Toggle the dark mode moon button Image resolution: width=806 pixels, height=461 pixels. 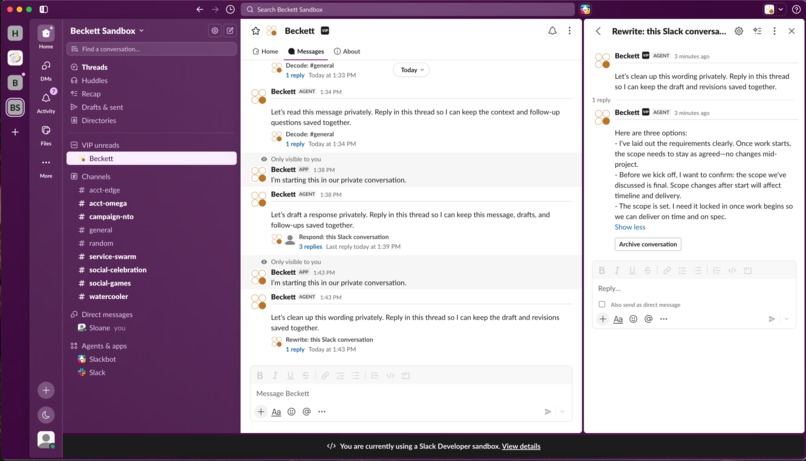(x=46, y=415)
